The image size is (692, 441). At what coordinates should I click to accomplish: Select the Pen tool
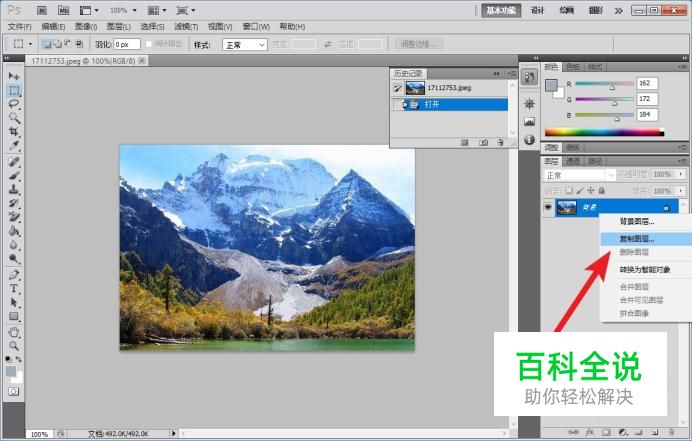[x=14, y=275]
